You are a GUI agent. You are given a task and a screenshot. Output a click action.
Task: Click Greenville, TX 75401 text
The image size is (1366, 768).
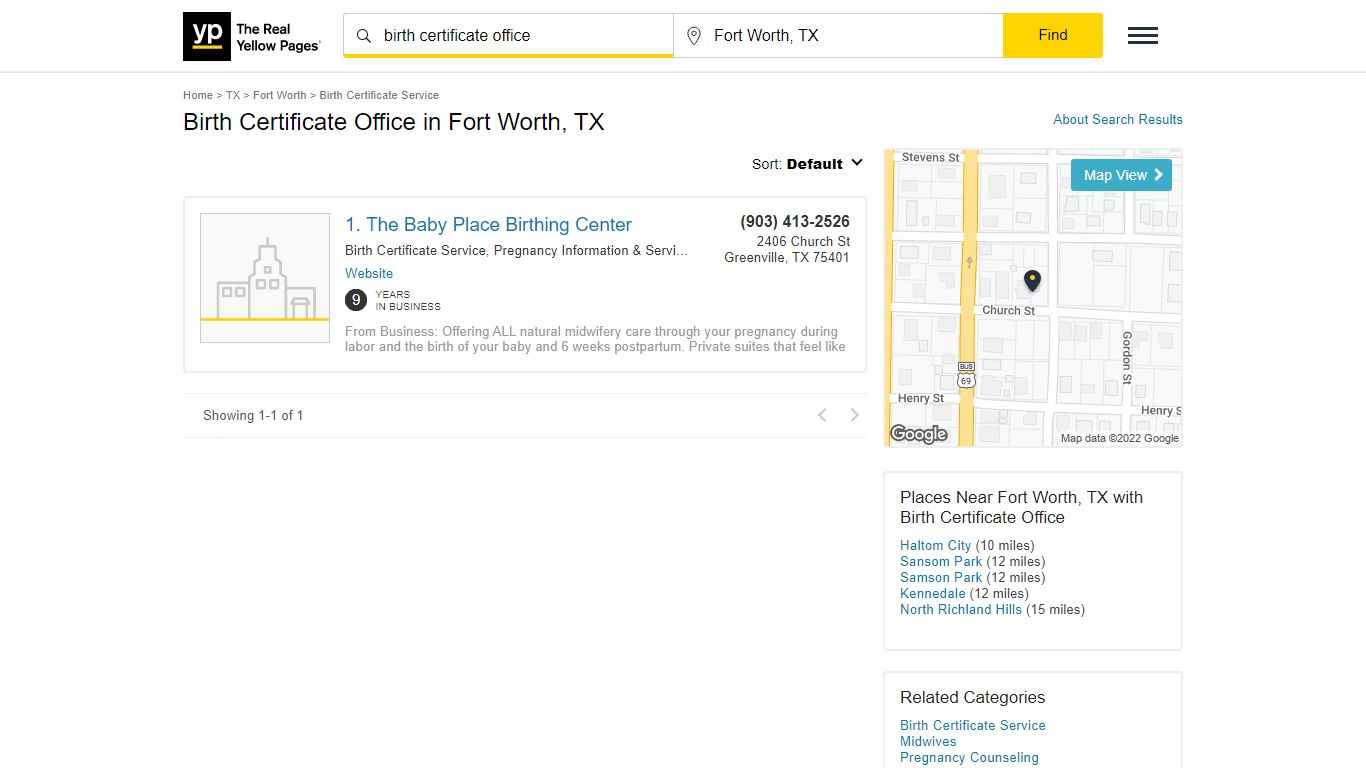787,257
